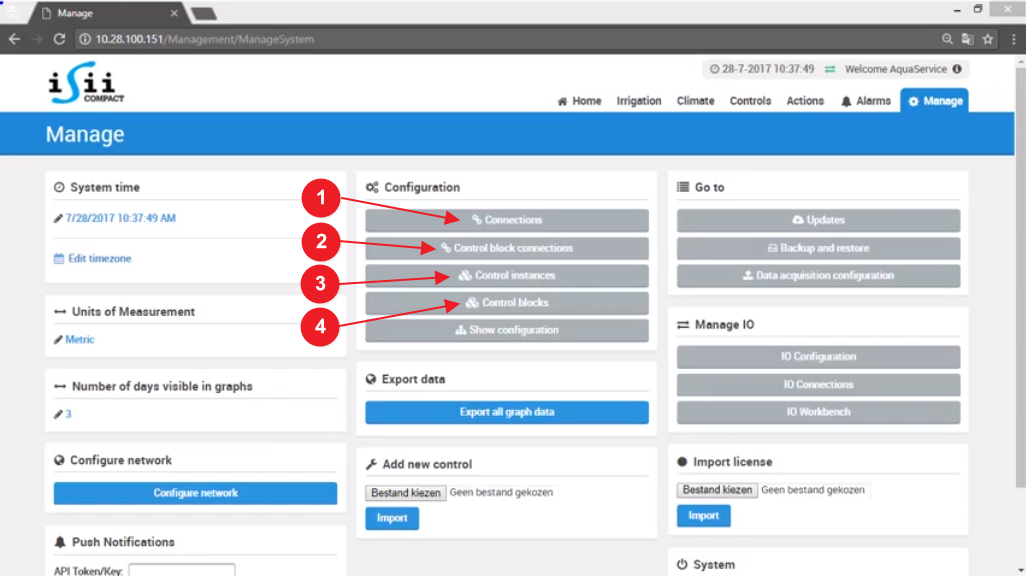Open the Alarms menu
Image resolution: width=1026 pixels, height=577 pixels.
coord(866,101)
